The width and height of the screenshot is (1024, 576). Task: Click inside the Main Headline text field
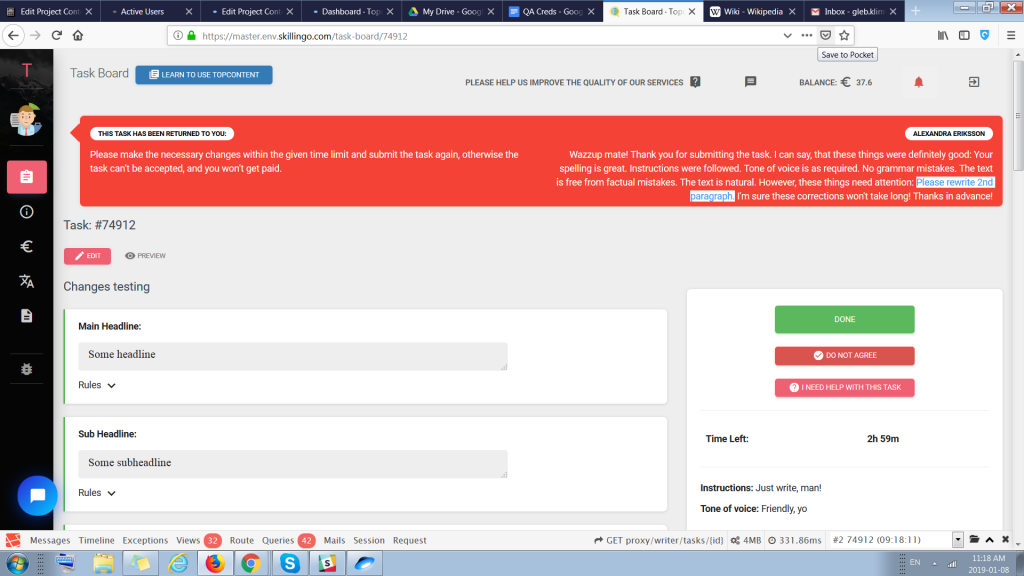[292, 356]
